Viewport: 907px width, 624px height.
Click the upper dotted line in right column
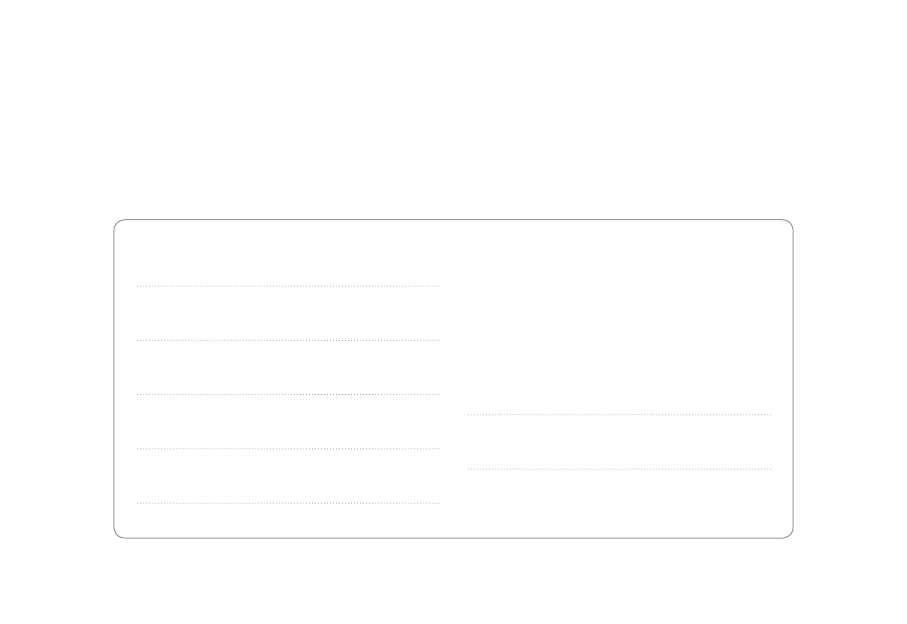click(619, 414)
